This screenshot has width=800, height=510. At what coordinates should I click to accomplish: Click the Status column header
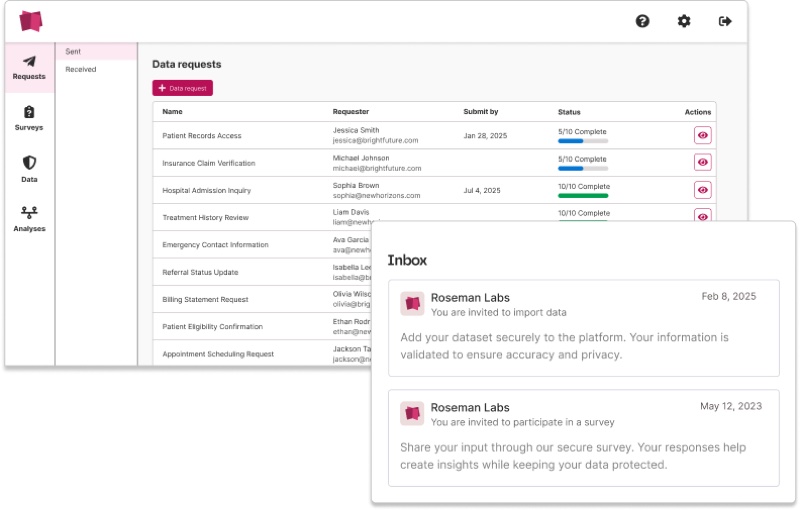pos(569,112)
